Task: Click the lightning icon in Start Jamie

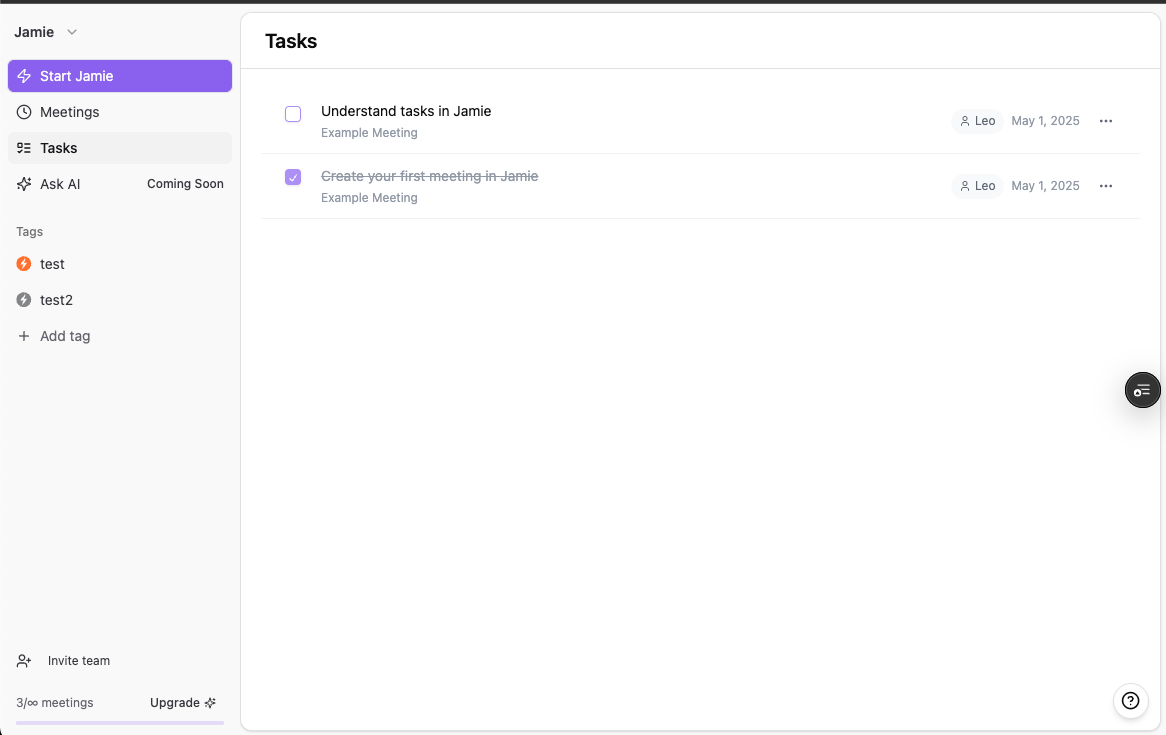Action: click(x=24, y=76)
